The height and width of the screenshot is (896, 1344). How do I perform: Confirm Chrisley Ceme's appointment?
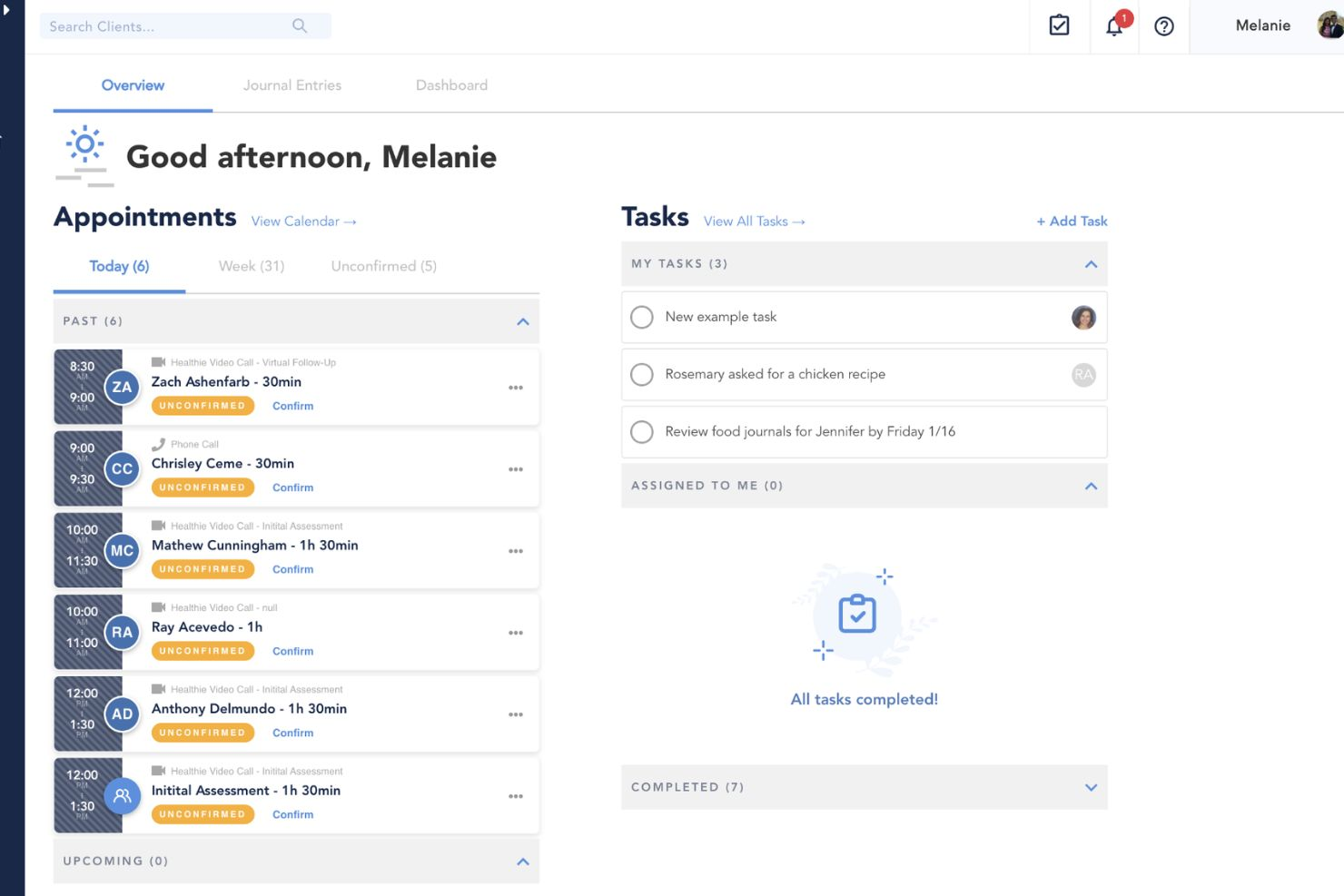pyautogui.click(x=292, y=487)
